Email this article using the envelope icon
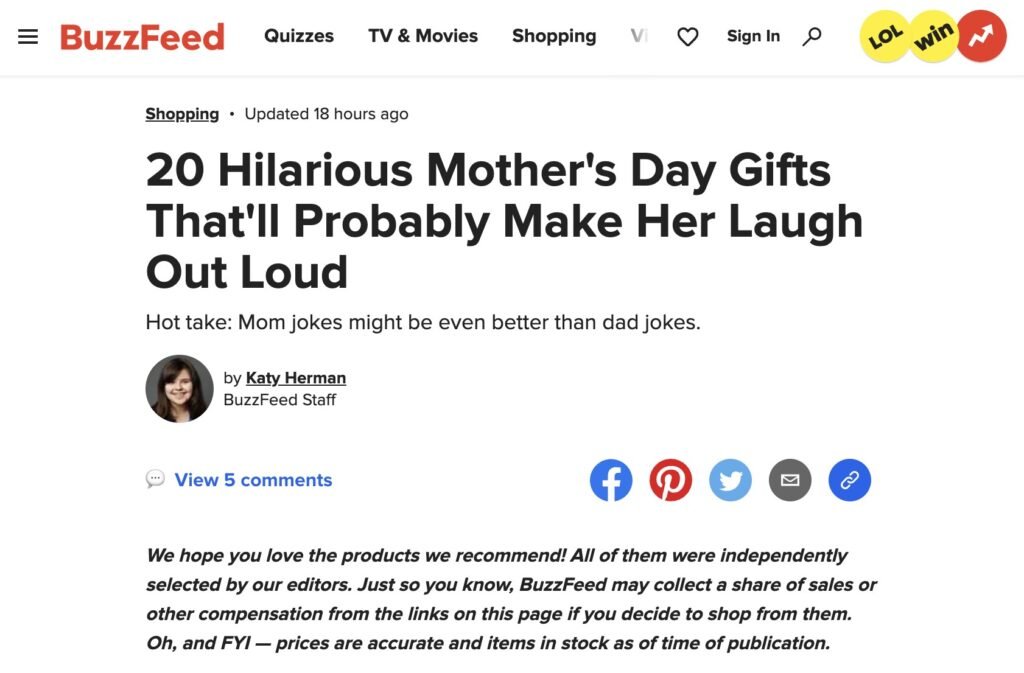 790,480
